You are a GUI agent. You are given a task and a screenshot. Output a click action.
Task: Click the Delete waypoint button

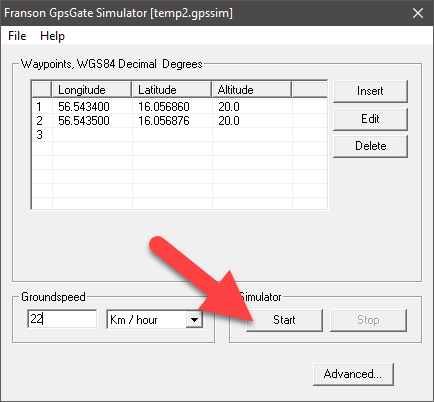pyautogui.click(x=370, y=146)
